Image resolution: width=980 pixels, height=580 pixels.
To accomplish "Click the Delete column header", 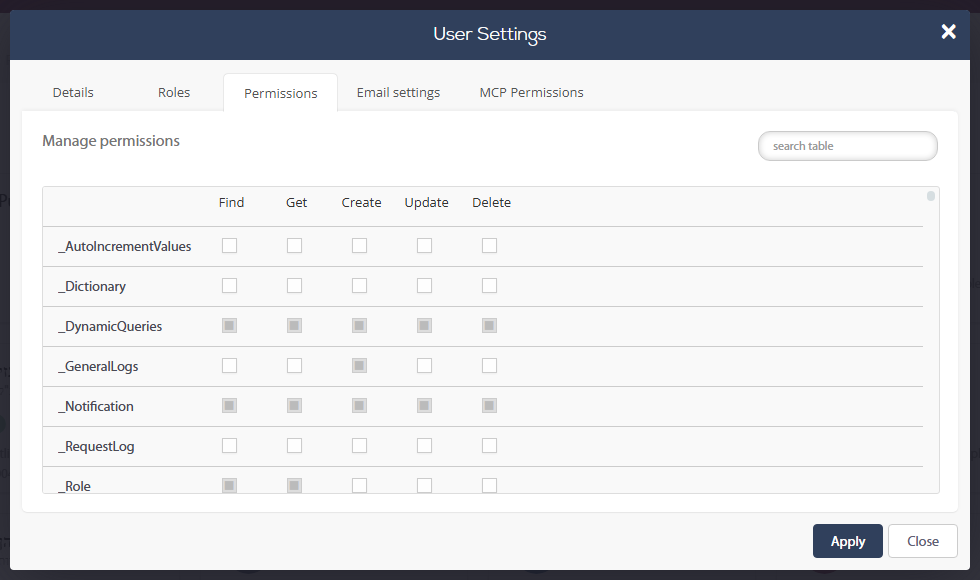I will coord(491,202).
